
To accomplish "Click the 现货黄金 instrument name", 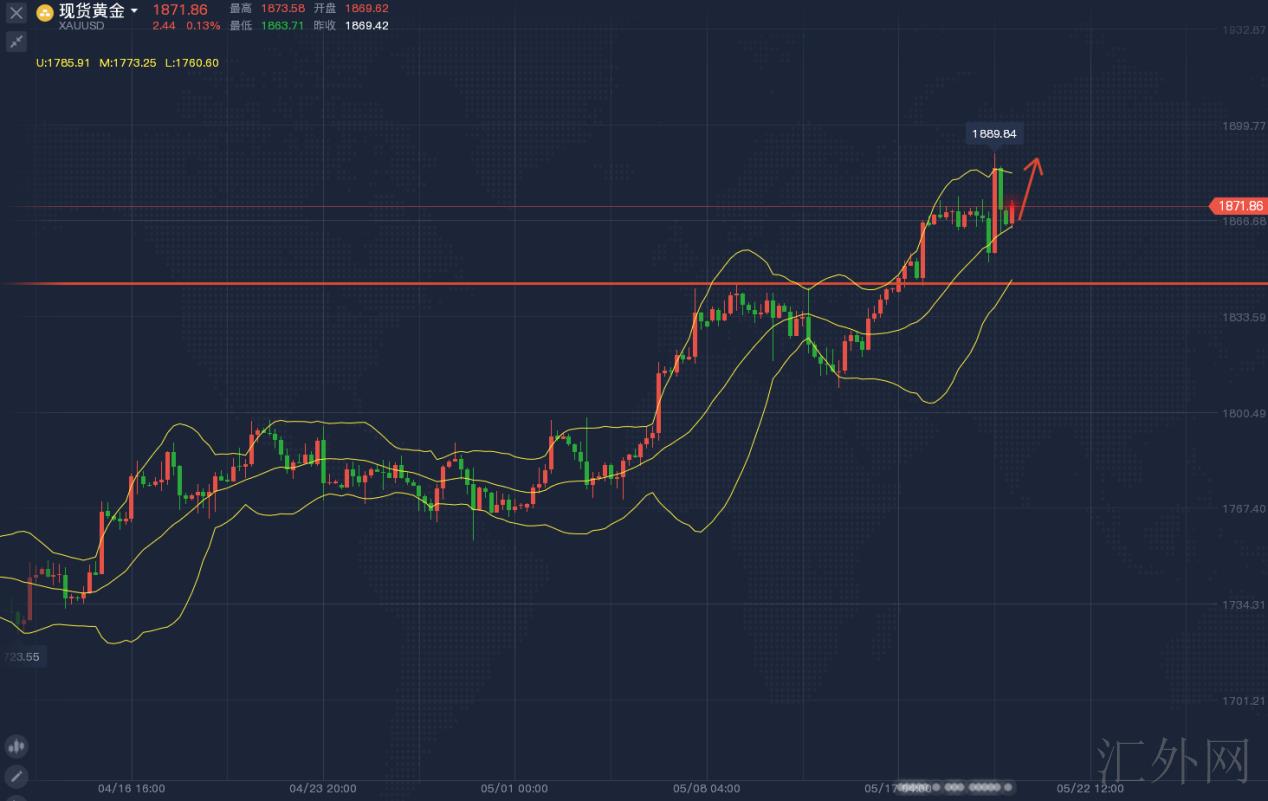I will tap(92, 11).
